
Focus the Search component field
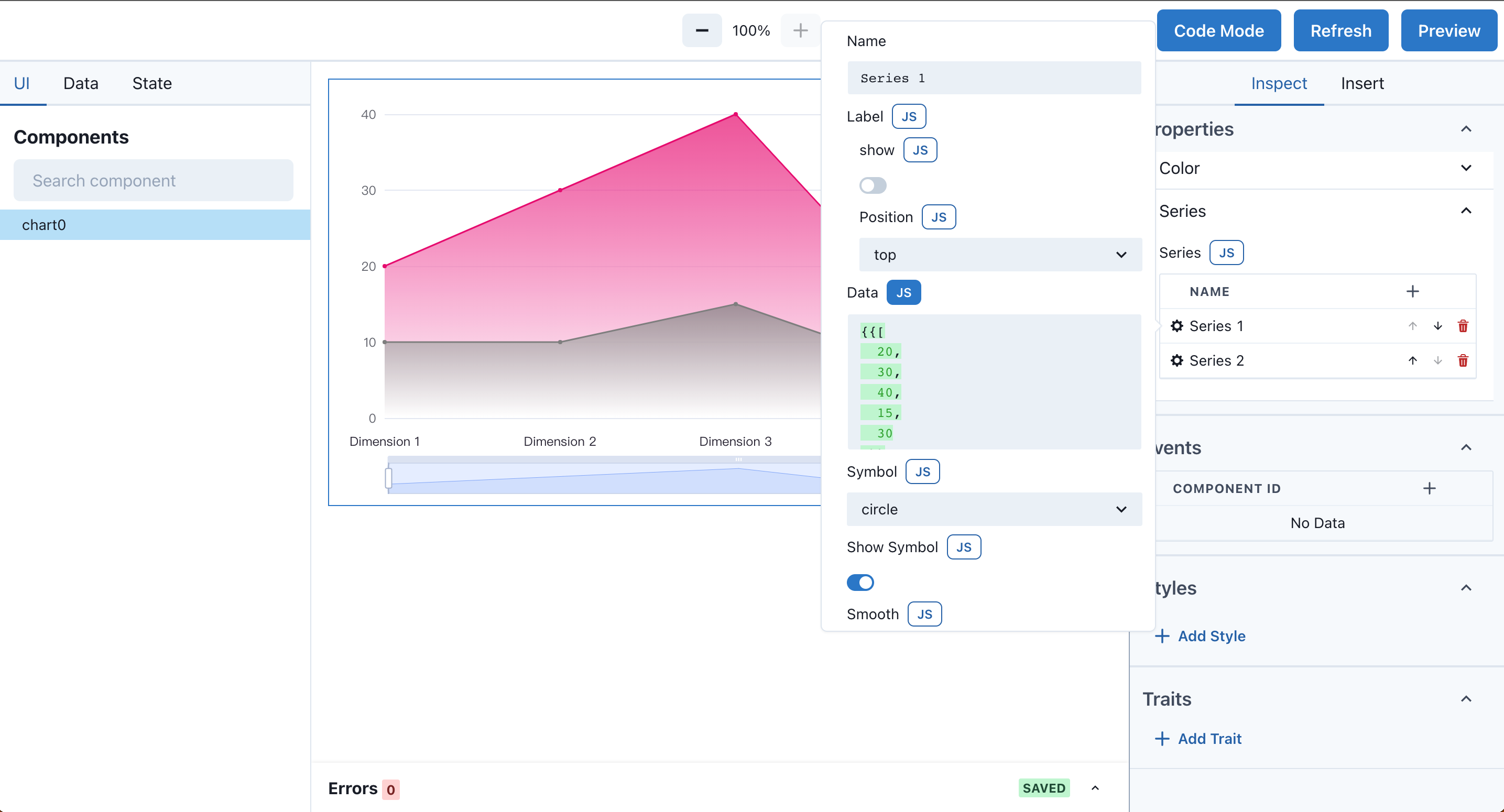click(154, 180)
